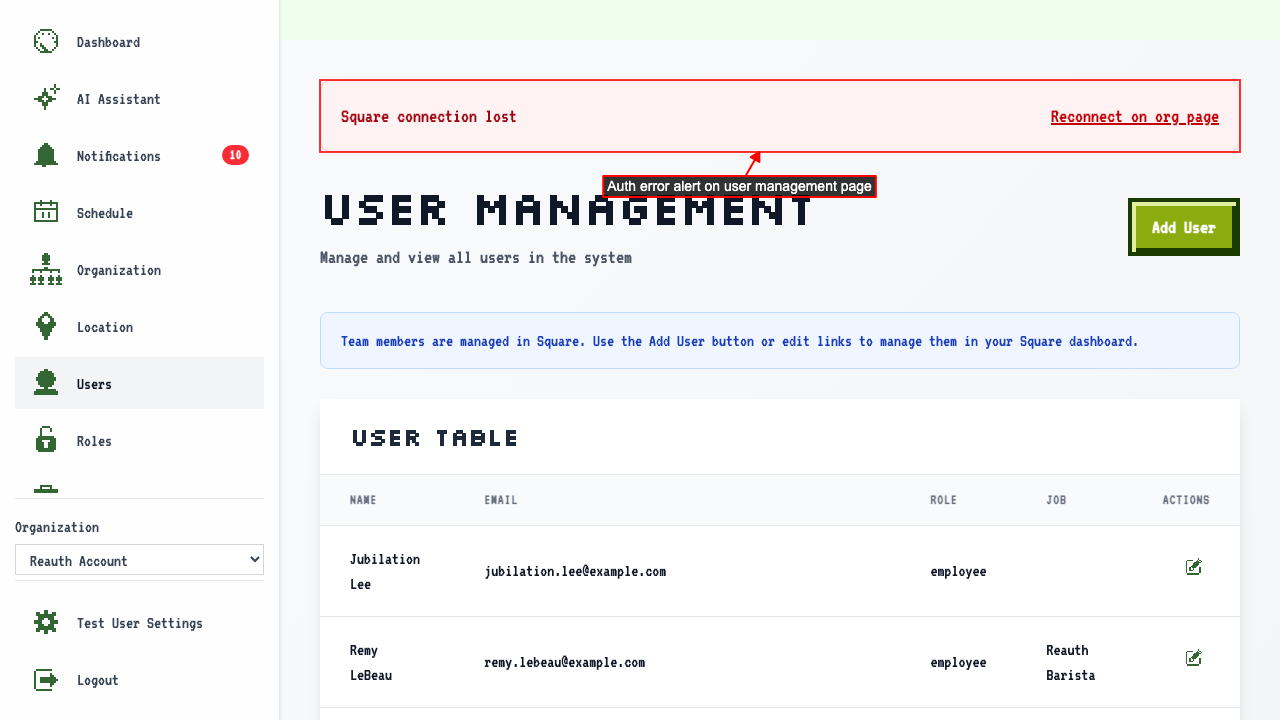Click the User Management page heading
The width and height of the screenshot is (1280, 720).
(568, 211)
